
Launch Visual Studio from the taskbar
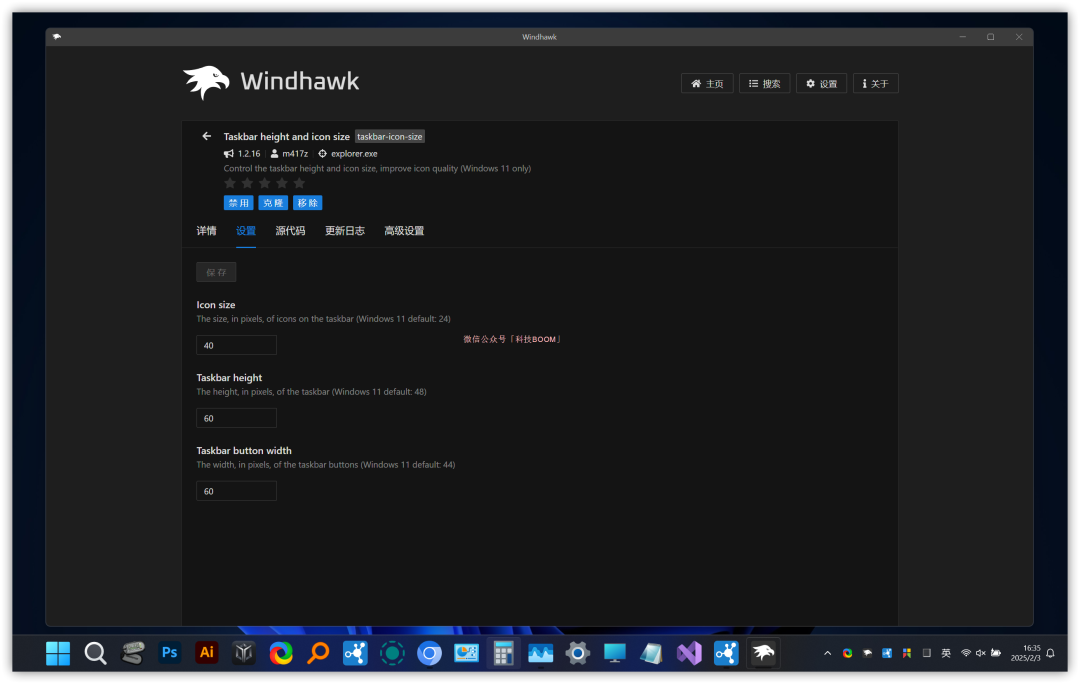pyautogui.click(x=689, y=652)
